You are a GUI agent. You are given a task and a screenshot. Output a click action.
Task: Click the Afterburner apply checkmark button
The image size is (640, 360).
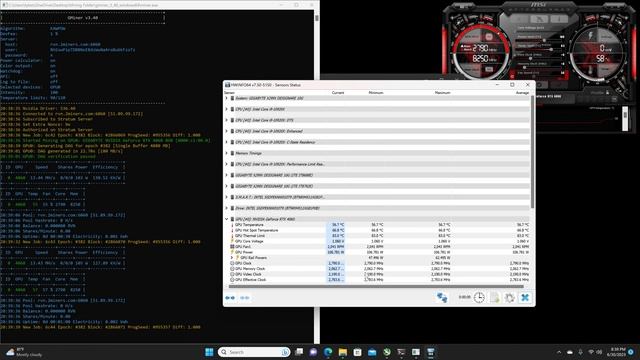tap(559, 84)
